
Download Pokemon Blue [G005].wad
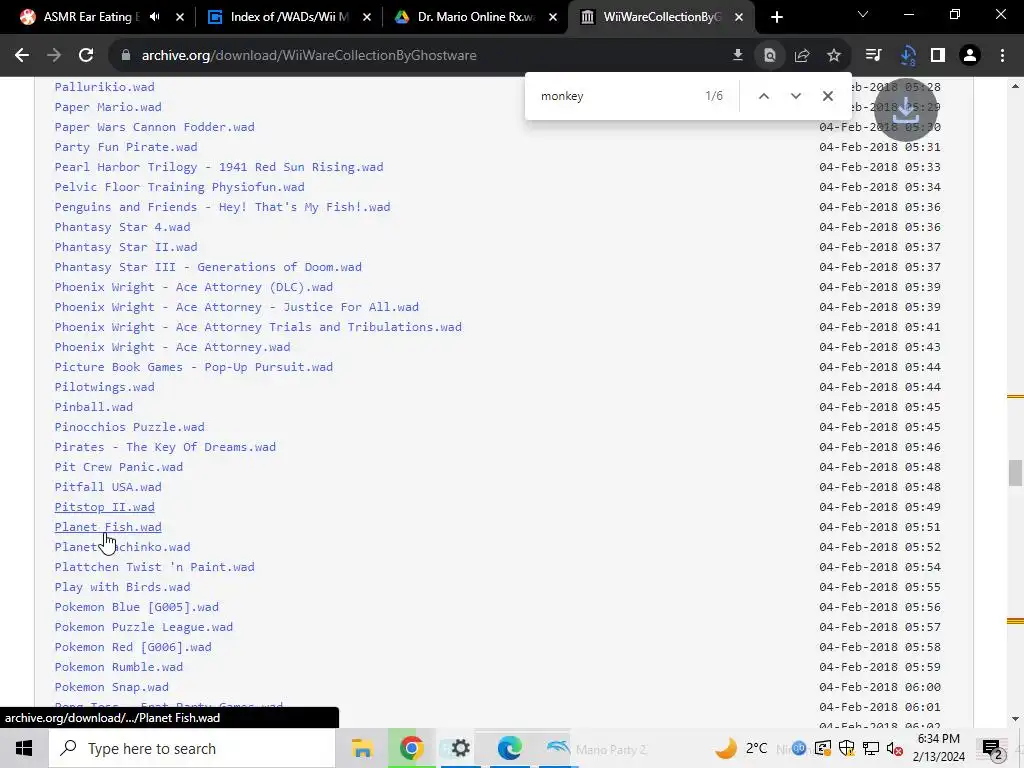pos(136,607)
